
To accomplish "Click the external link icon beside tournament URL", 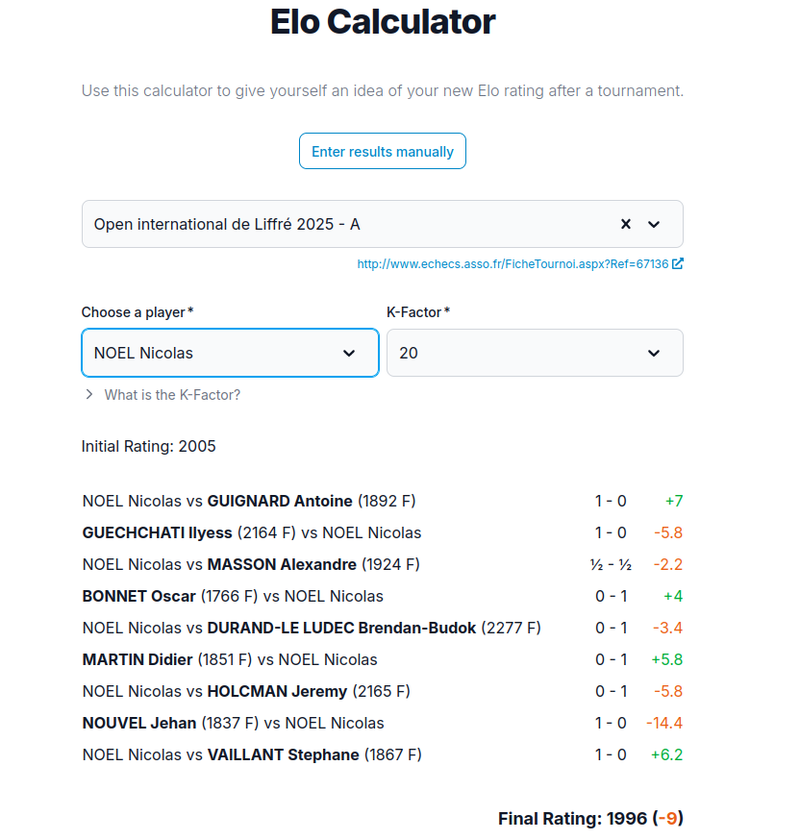I will (678, 264).
